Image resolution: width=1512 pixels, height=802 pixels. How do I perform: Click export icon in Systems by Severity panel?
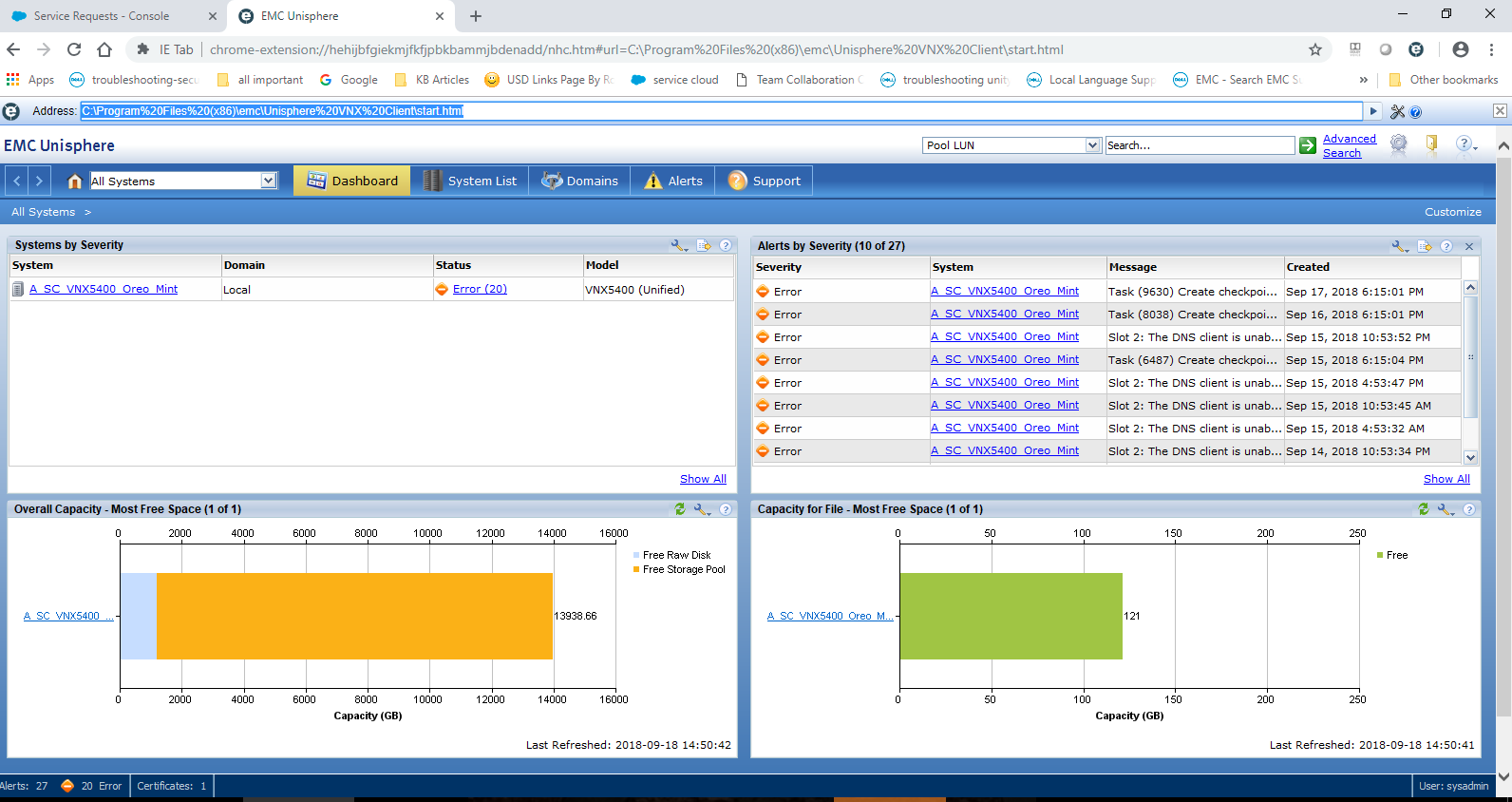pyautogui.click(x=704, y=245)
